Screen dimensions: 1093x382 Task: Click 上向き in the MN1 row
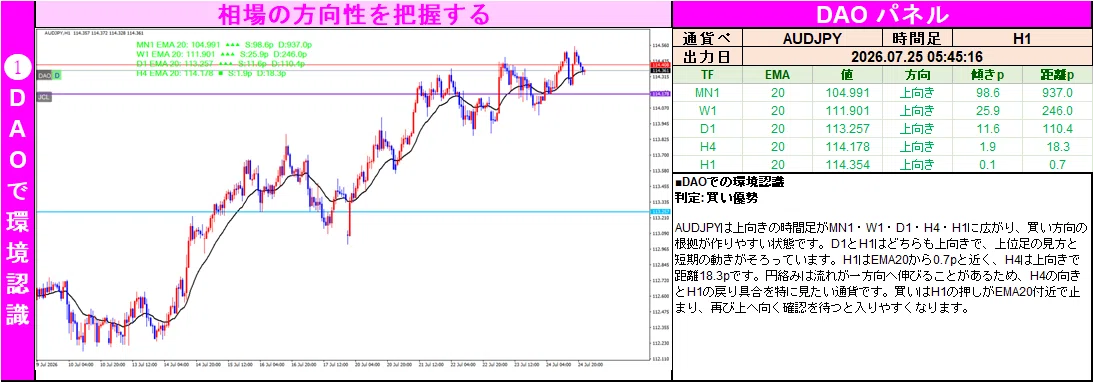(917, 93)
